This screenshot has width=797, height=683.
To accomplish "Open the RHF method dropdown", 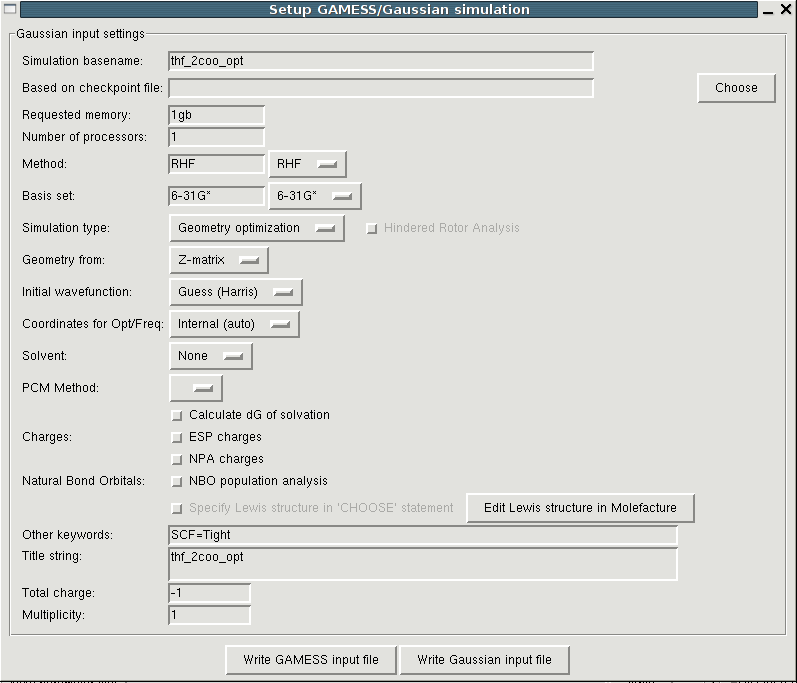I will 307,163.
